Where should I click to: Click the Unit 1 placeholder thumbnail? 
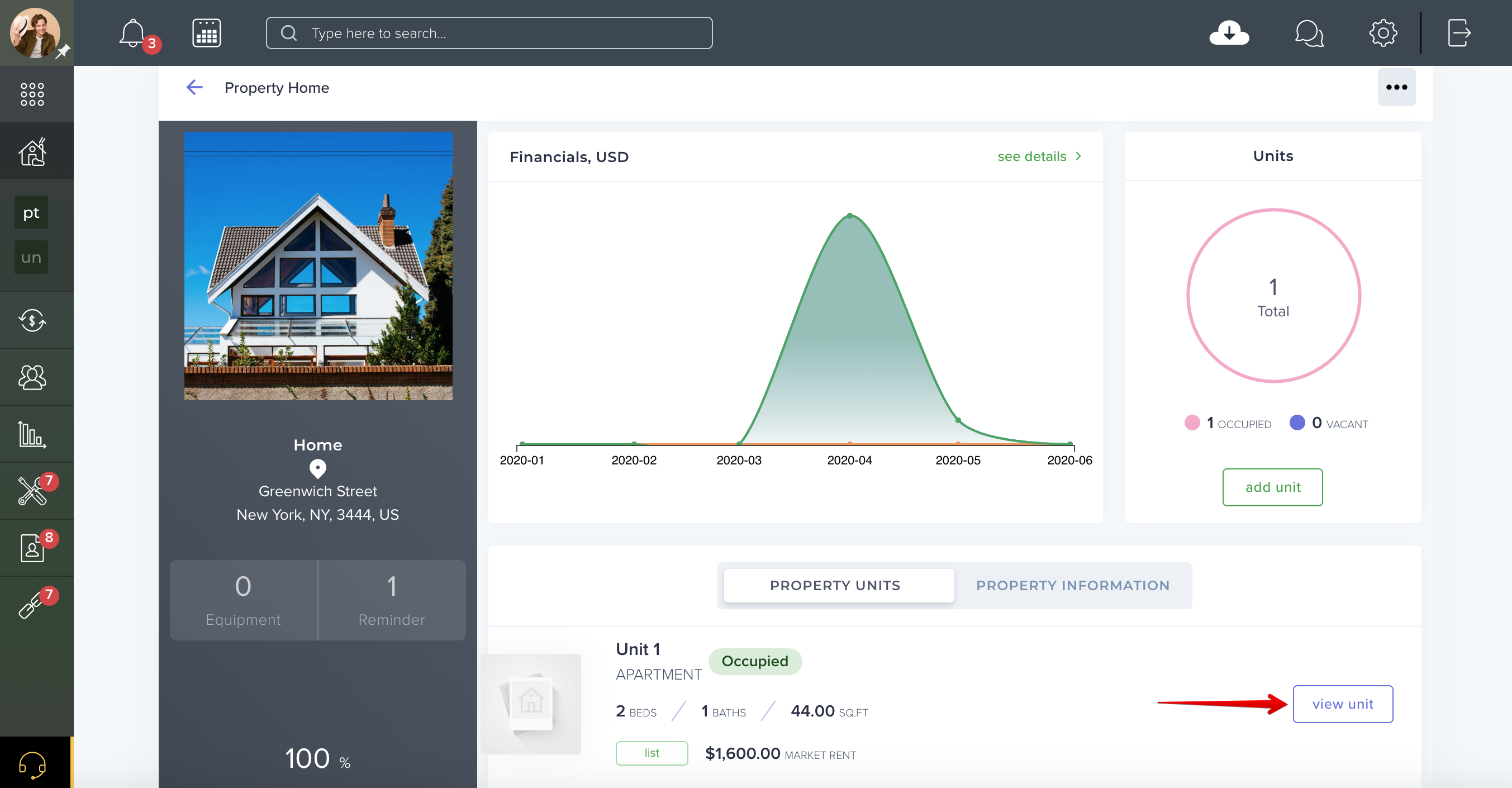tap(531, 704)
